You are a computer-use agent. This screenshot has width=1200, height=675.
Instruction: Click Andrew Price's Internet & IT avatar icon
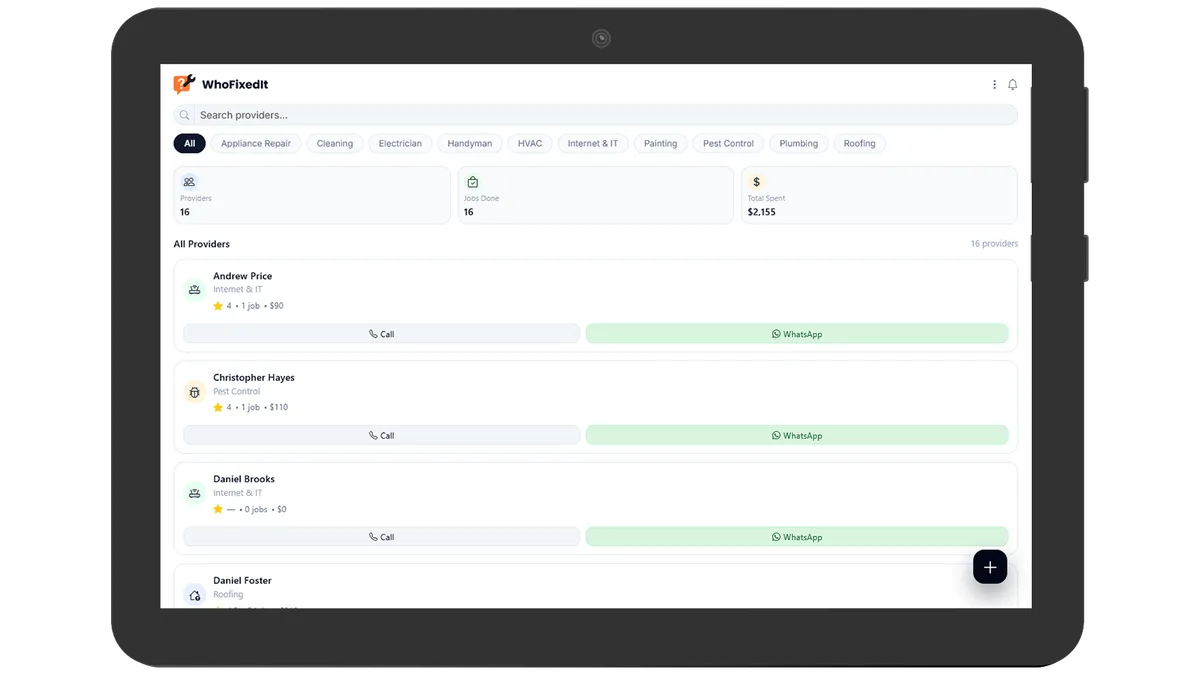click(195, 290)
